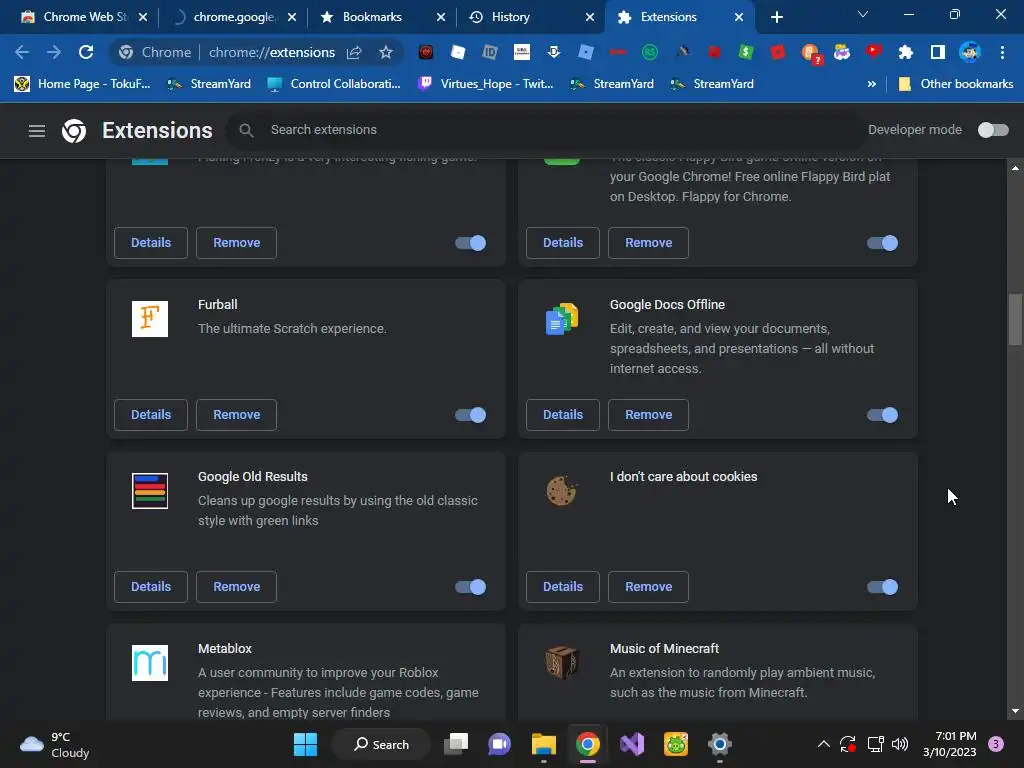This screenshot has height=768, width=1024.
Task: Click the cookie icon of I don't care about cookies
Action: tap(562, 490)
